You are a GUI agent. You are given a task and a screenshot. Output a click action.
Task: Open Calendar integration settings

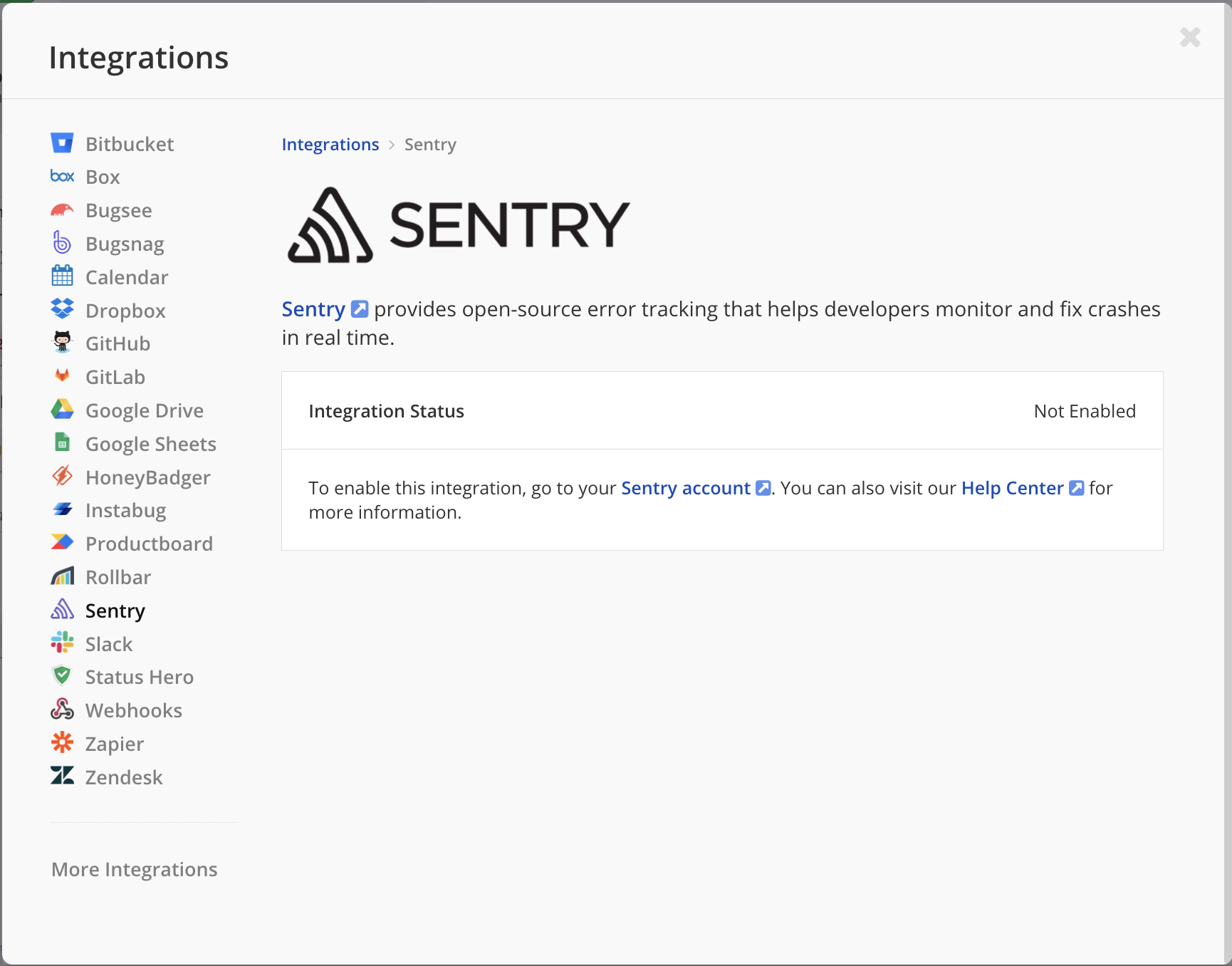[x=127, y=277]
